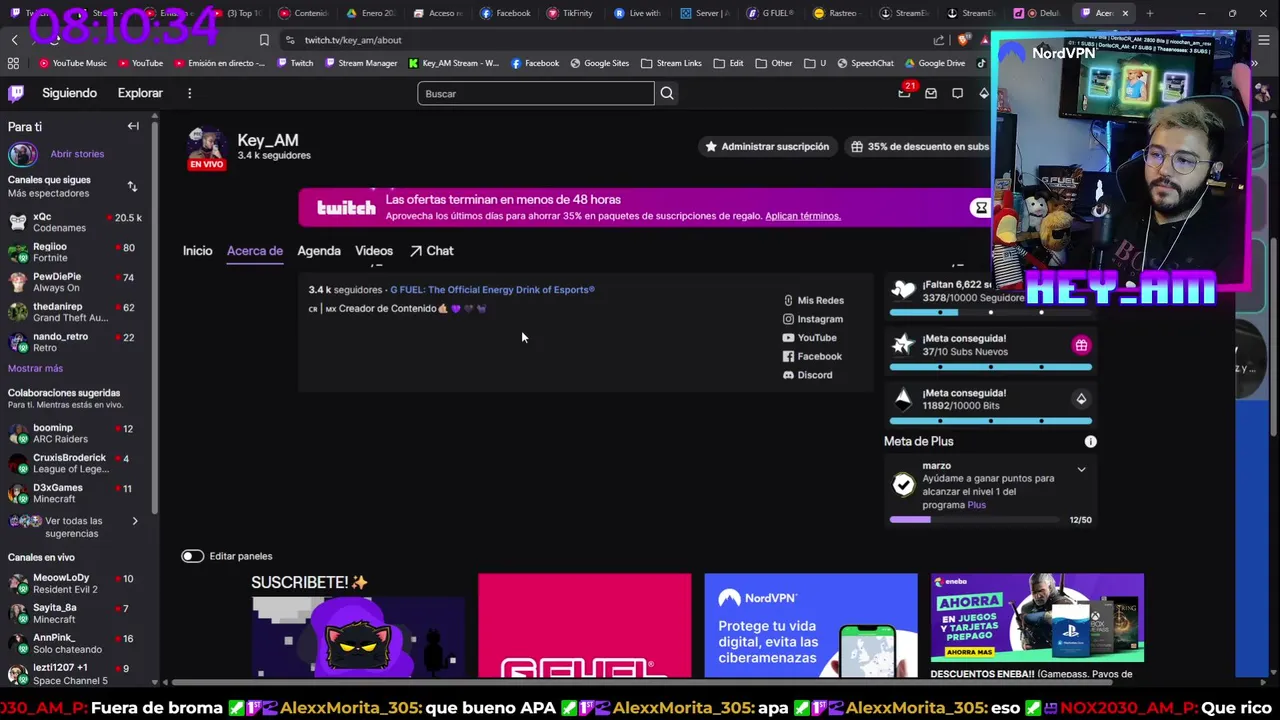Viewport: 1280px width, 720px height.
Task: Dismiss the Twitch offers banner hourglass icon
Action: 981,207
